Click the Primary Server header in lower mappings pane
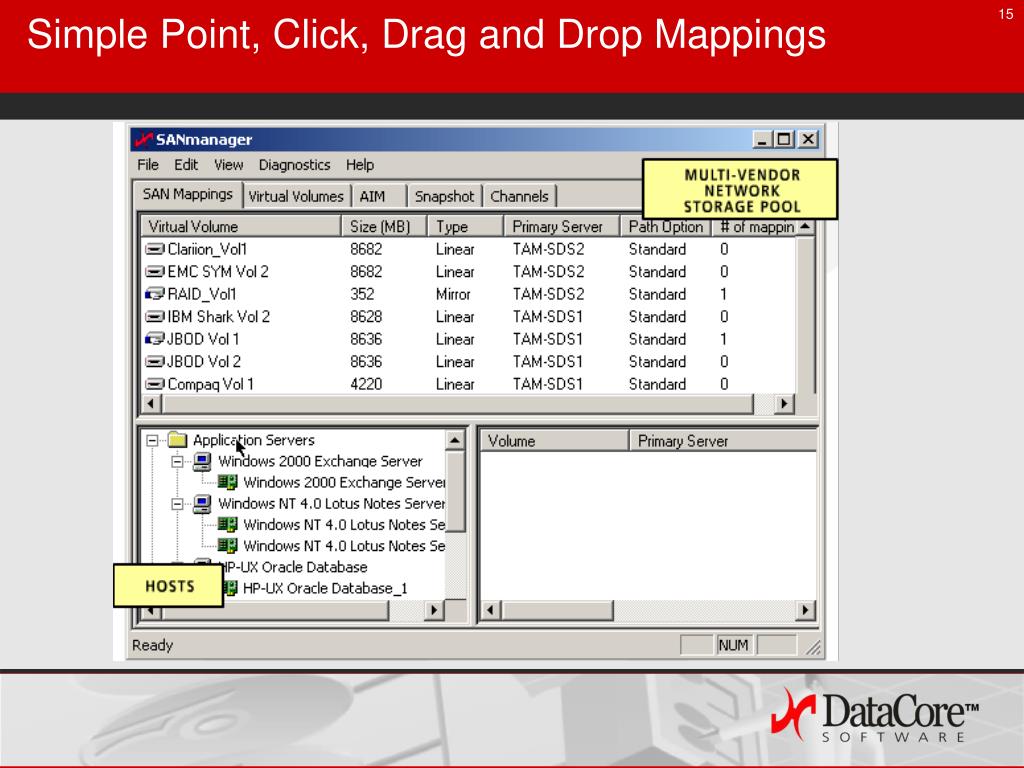Viewport: 1024px width, 768px height. point(724,441)
